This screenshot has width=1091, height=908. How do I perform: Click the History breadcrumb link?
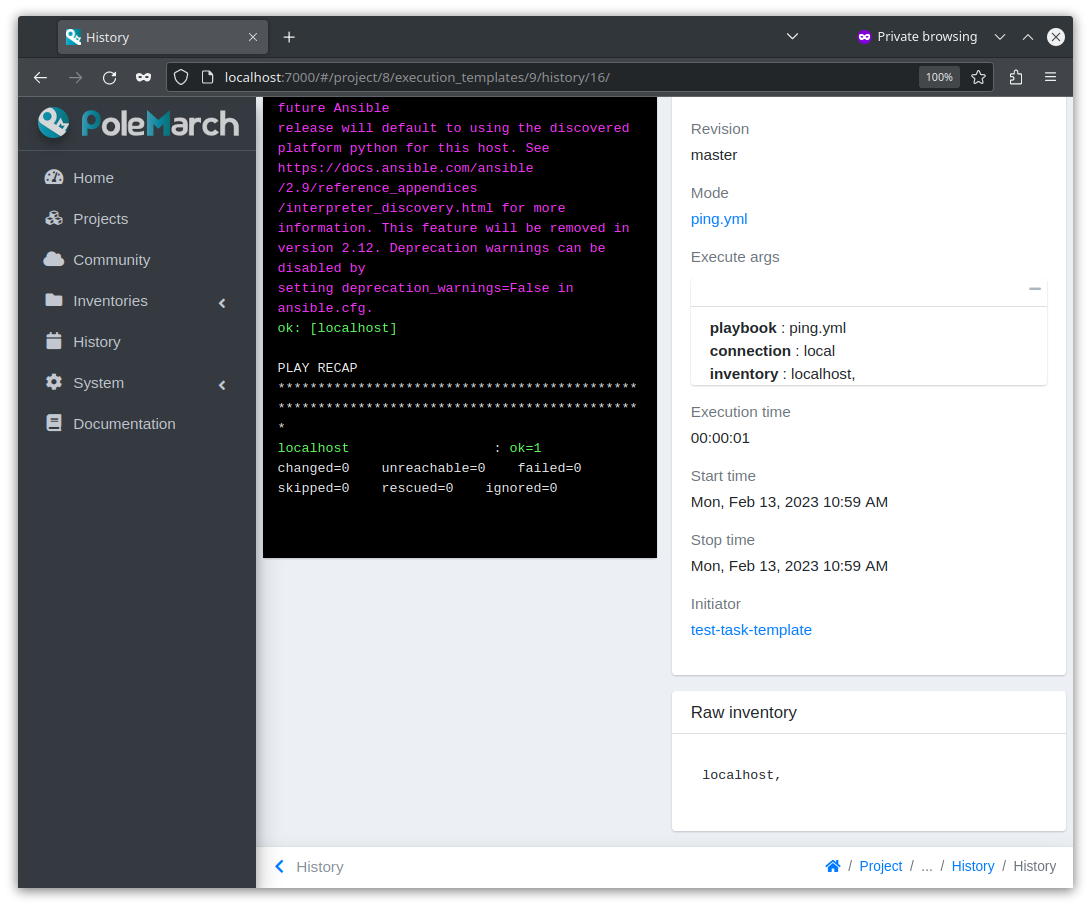coord(973,866)
